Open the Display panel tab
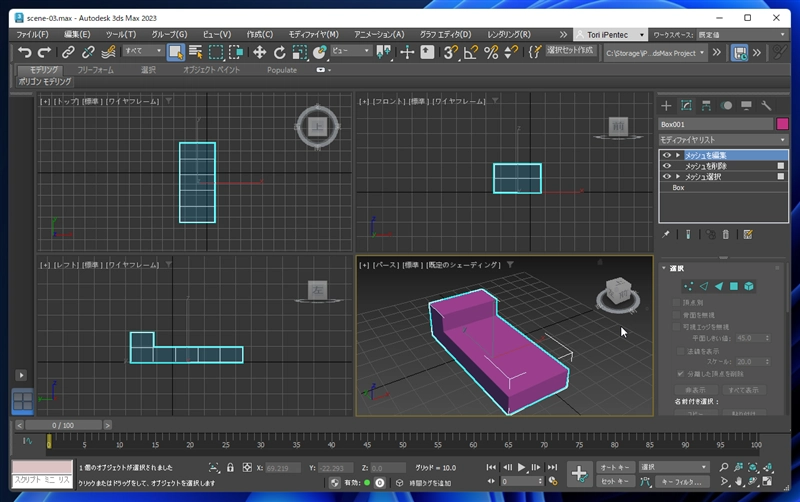The height and width of the screenshot is (502, 800). click(x=746, y=106)
